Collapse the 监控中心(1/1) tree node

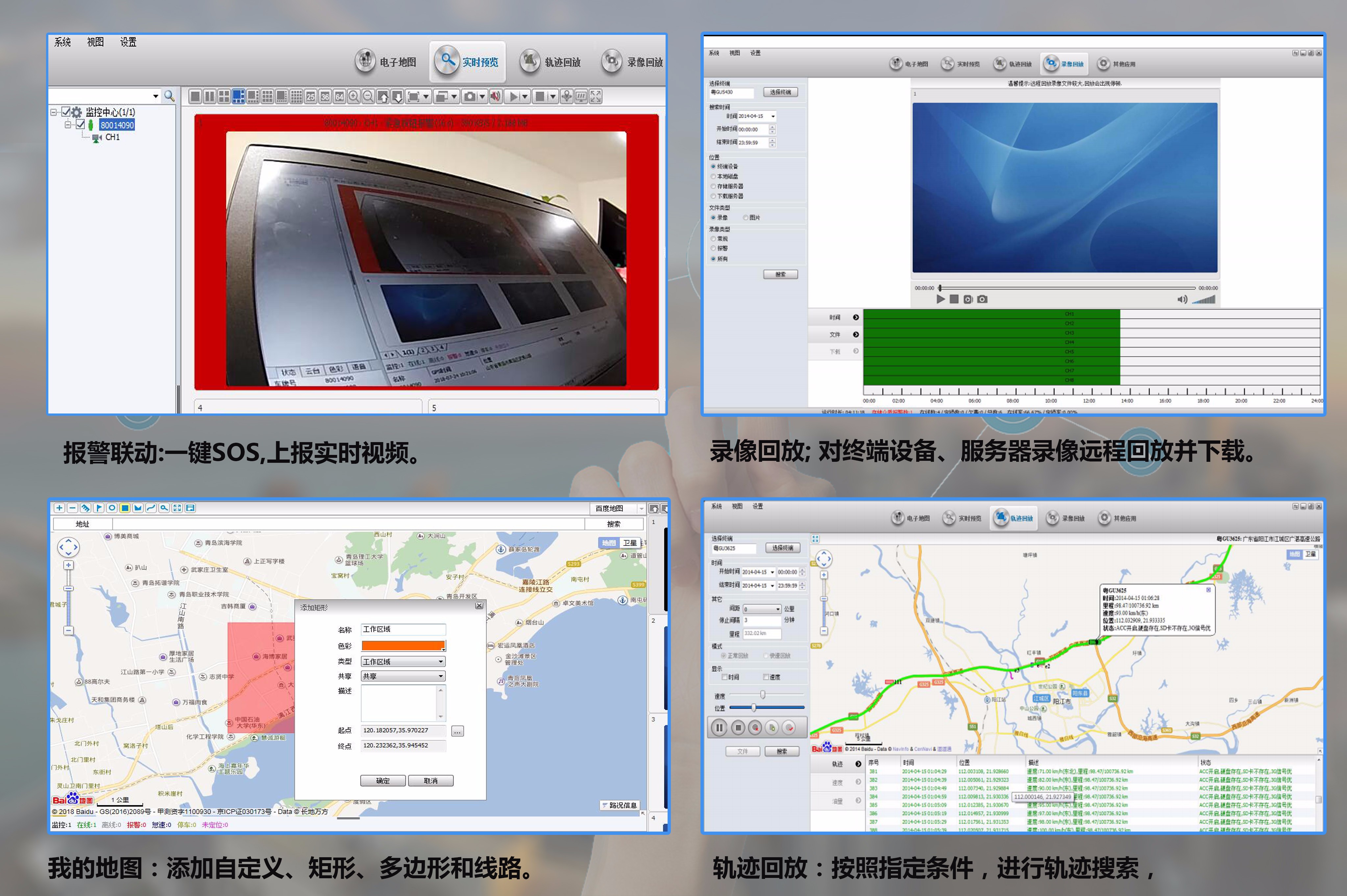click(x=54, y=112)
